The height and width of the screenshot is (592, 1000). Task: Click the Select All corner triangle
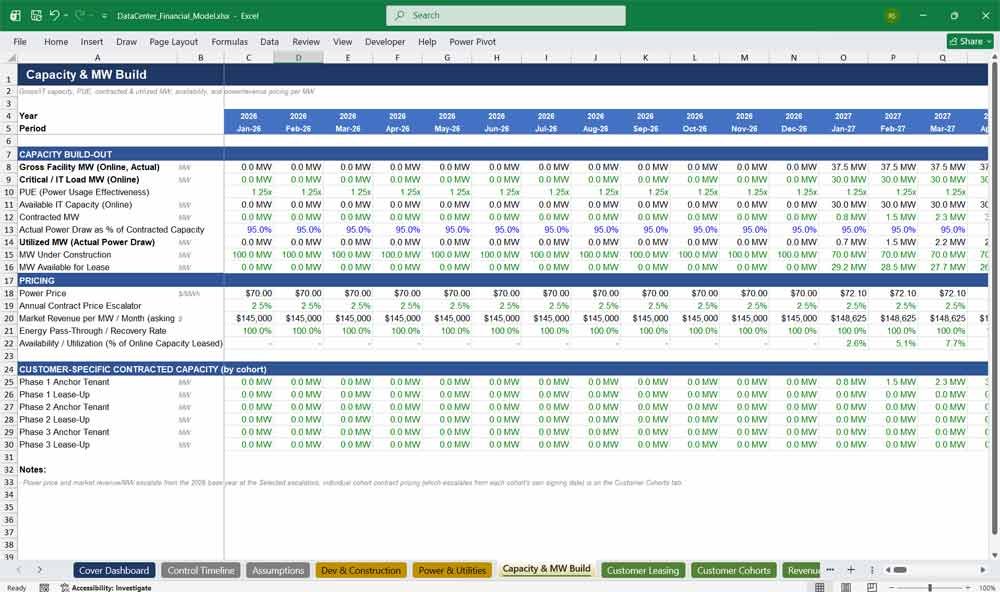click(x=10, y=57)
